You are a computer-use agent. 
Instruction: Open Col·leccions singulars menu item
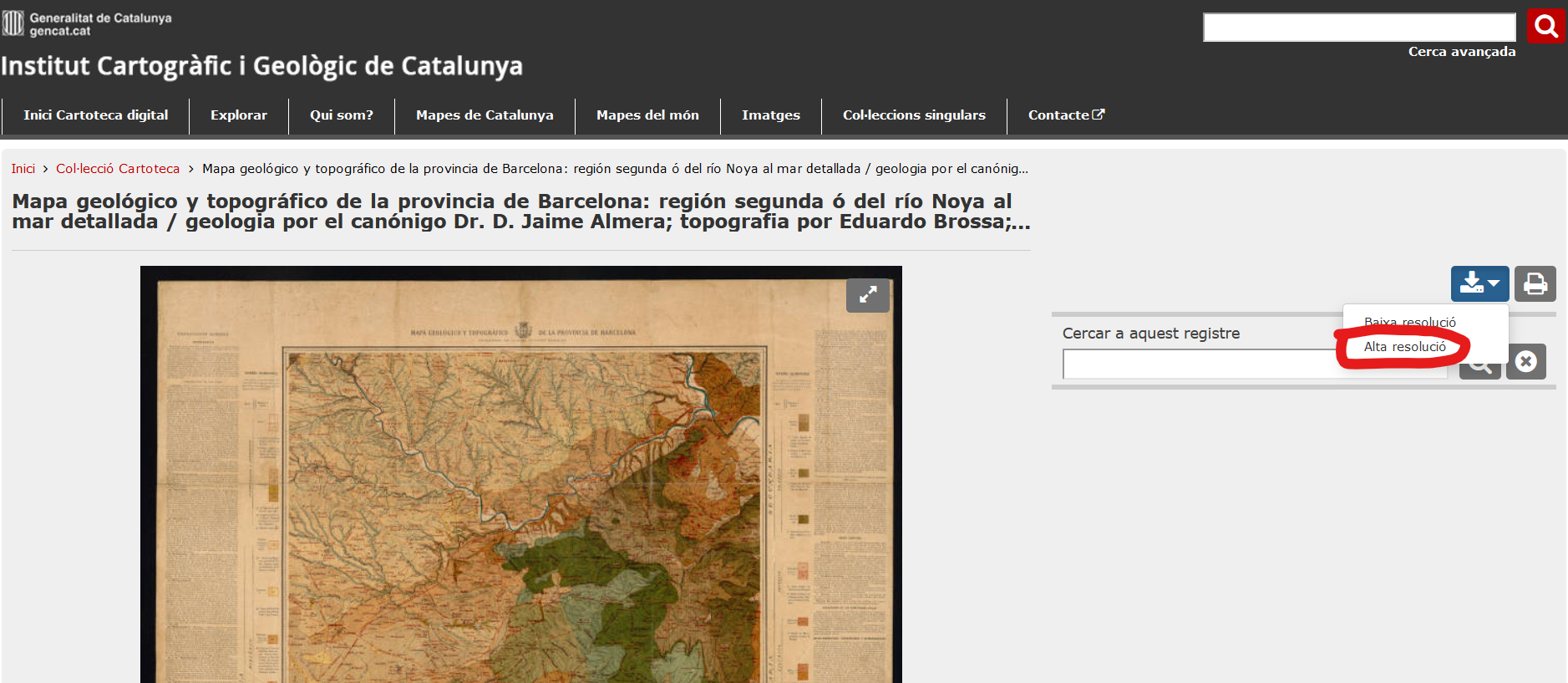point(914,115)
